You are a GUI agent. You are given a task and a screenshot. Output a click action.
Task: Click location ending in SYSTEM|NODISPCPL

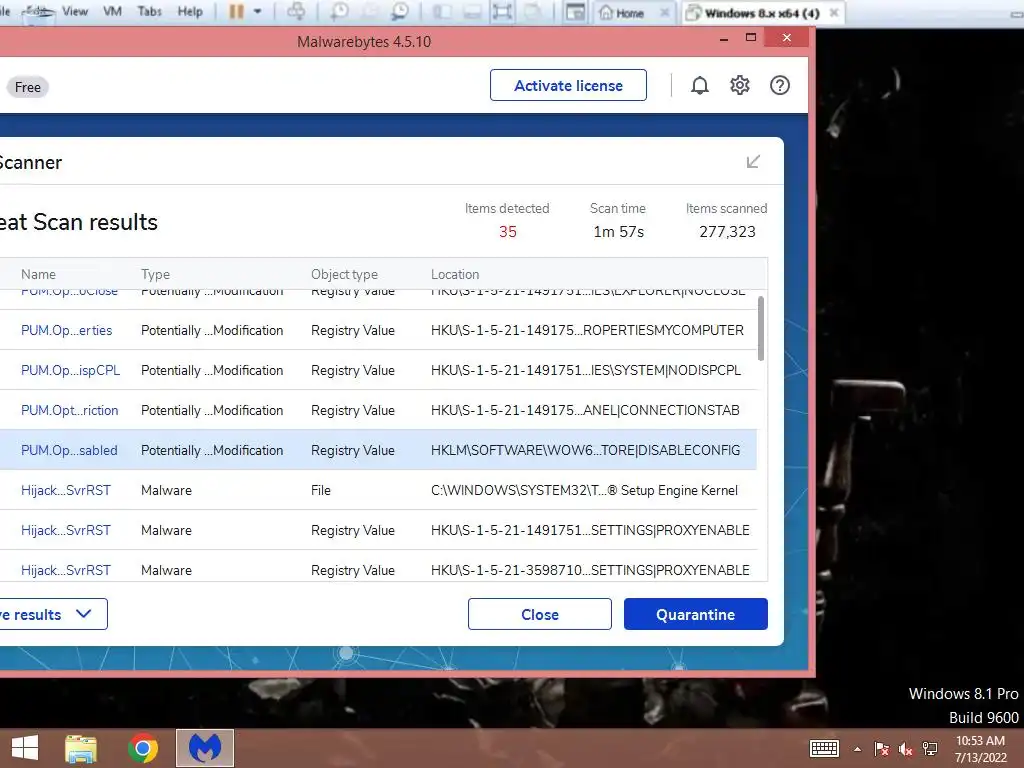point(586,370)
